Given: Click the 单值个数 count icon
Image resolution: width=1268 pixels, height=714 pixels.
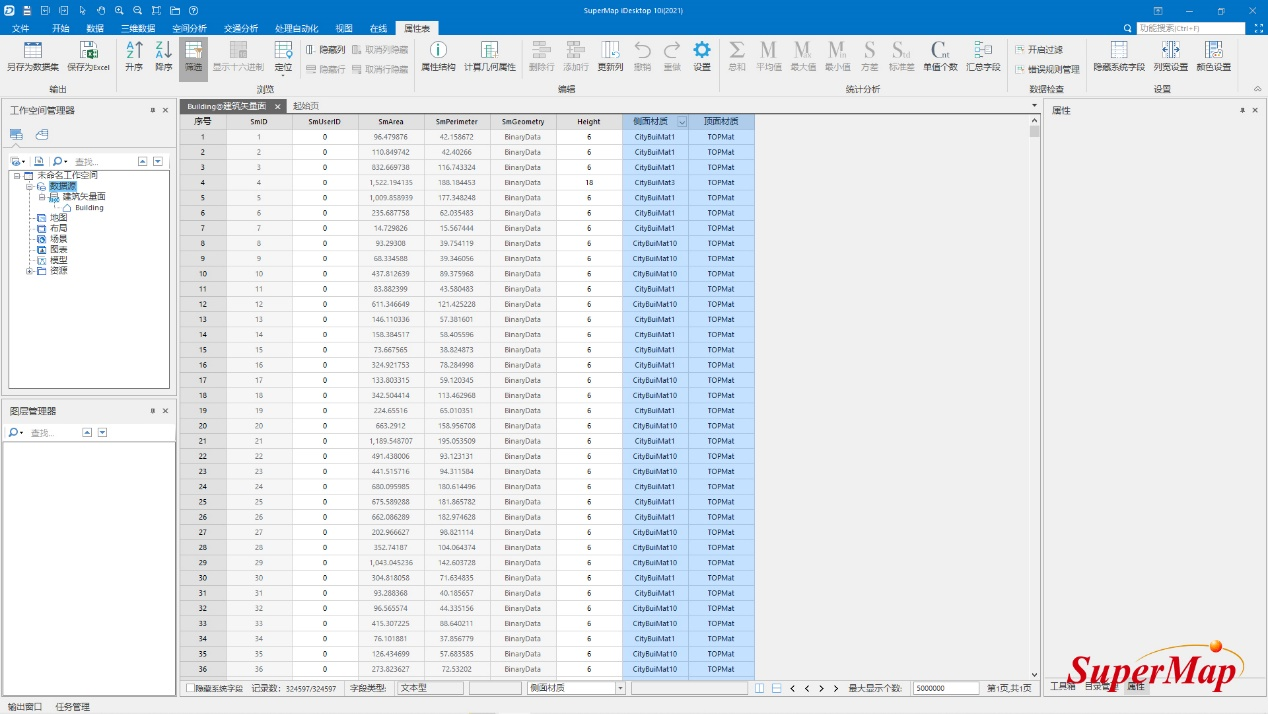Looking at the screenshot, I should coord(939,52).
